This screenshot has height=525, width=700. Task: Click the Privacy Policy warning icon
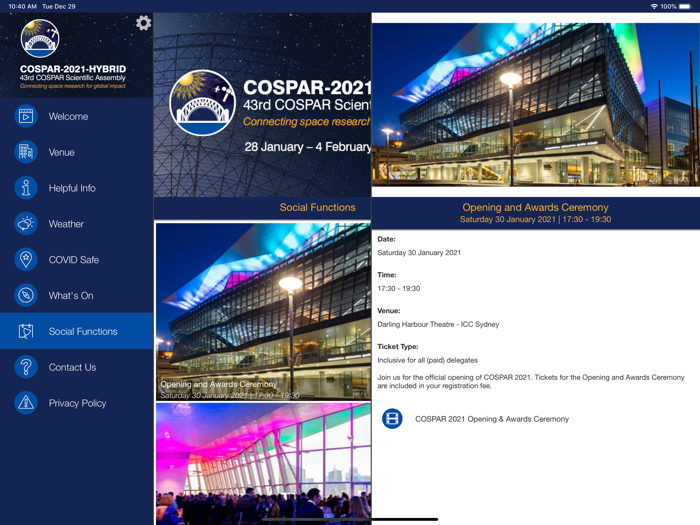26,403
